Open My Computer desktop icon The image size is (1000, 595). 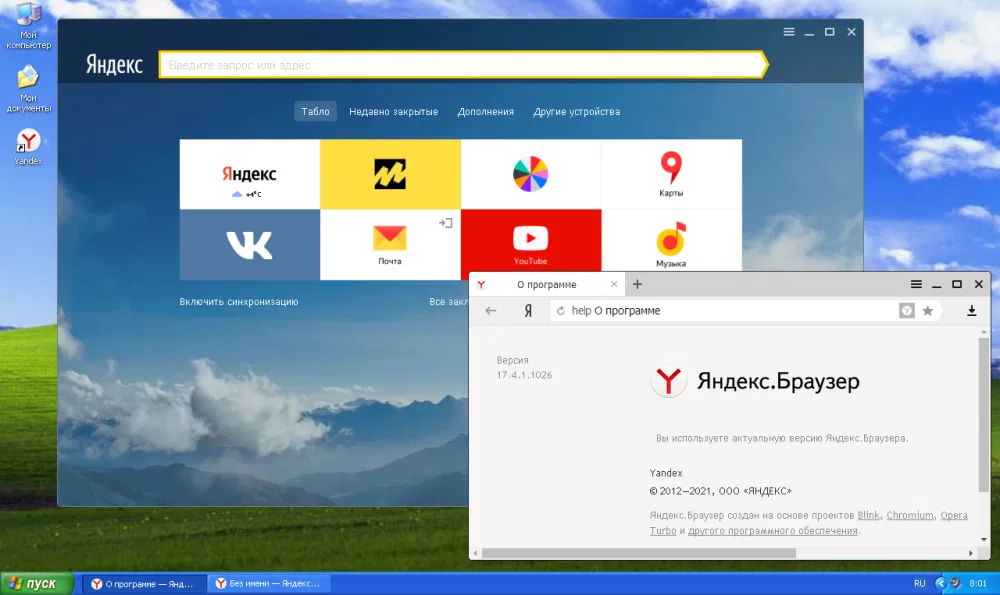point(28,26)
